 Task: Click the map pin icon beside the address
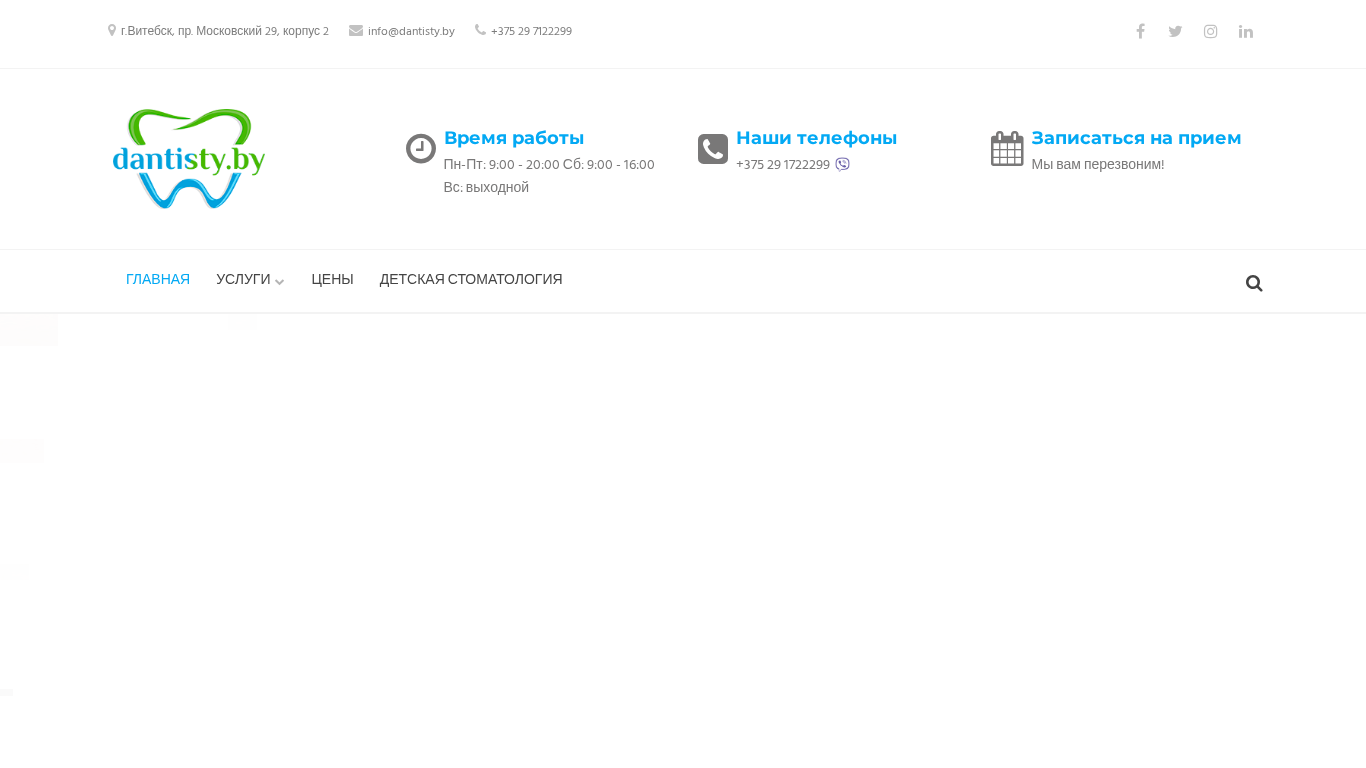(112, 31)
